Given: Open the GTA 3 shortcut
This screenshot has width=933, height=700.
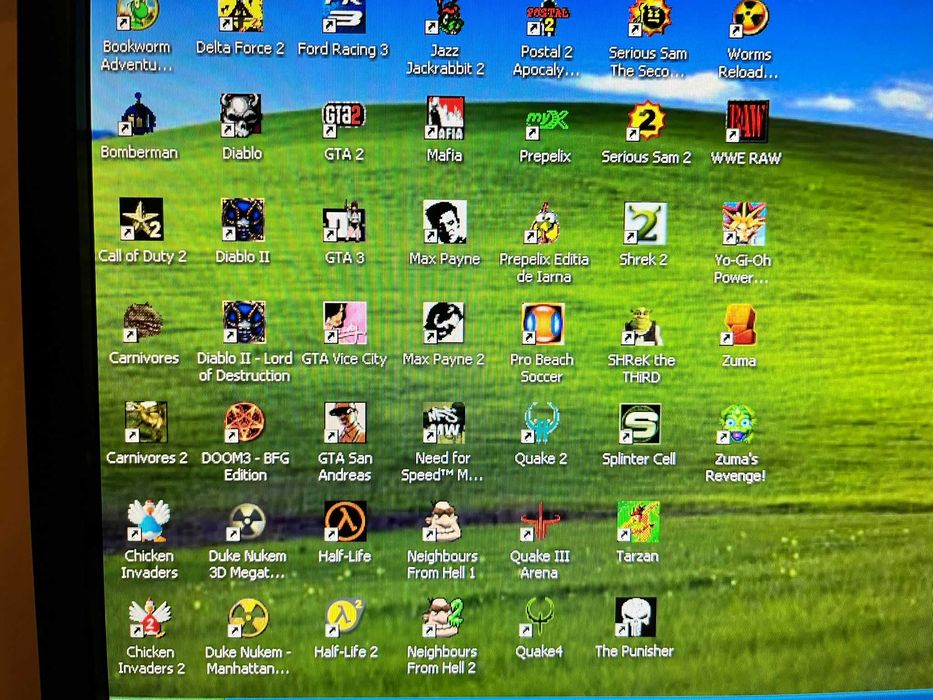Looking at the screenshot, I should [344, 221].
